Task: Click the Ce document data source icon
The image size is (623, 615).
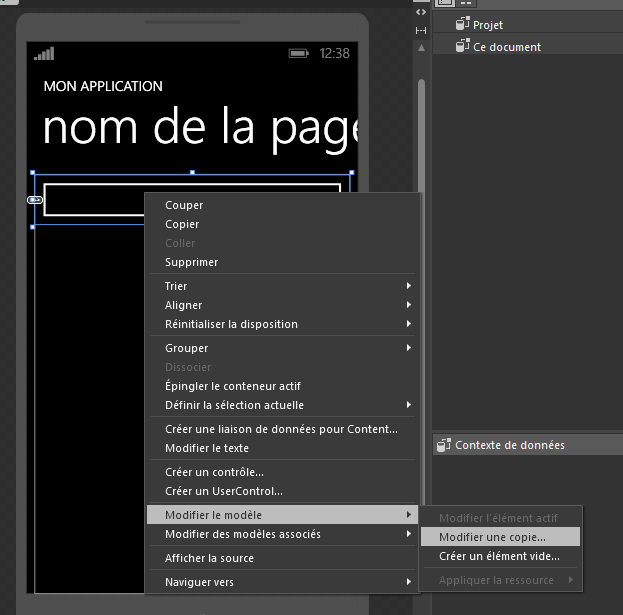Action: pyautogui.click(x=462, y=46)
